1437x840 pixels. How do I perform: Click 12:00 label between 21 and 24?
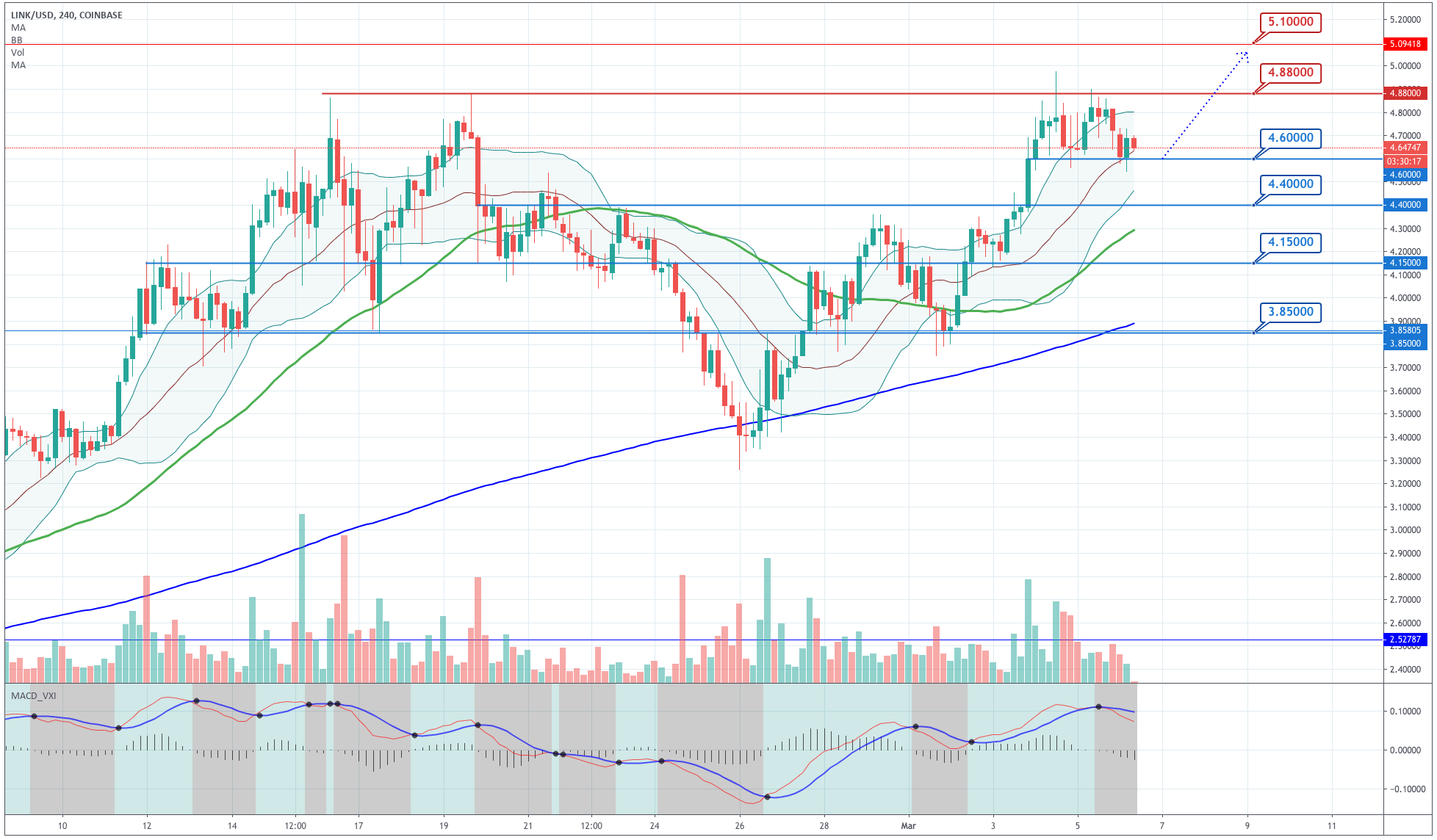[591, 826]
